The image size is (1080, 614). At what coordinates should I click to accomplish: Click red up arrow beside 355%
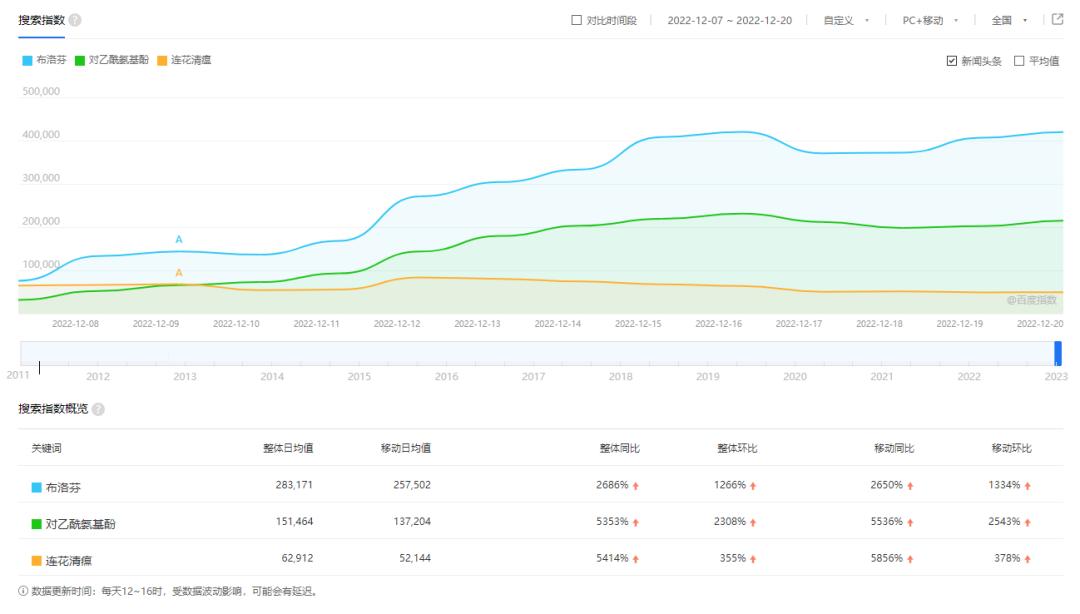pos(754,559)
